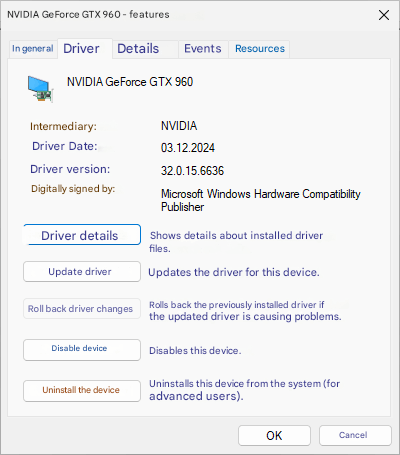The image size is (400, 455).
Task: Click Roll back driver changes button
Action: point(82,309)
